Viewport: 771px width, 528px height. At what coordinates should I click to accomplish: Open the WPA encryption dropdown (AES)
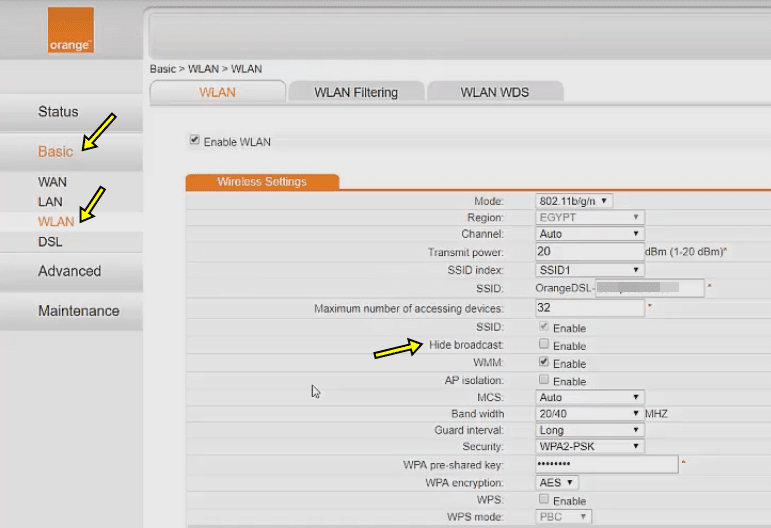coord(557,483)
